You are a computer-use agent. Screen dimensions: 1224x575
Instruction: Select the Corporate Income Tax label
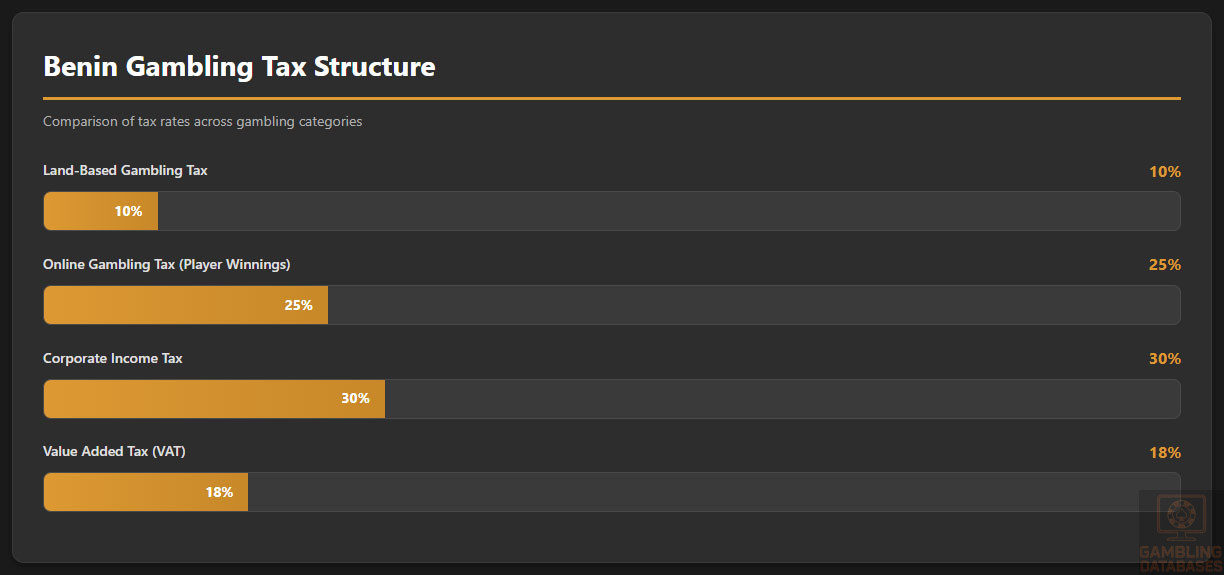coord(112,358)
